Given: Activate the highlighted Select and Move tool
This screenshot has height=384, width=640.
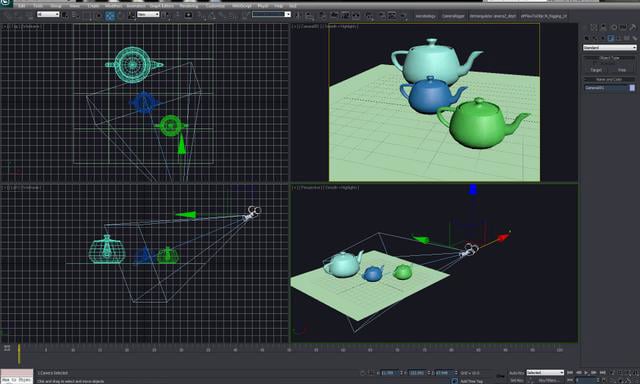Looking at the screenshot, I should click(x=110, y=16).
